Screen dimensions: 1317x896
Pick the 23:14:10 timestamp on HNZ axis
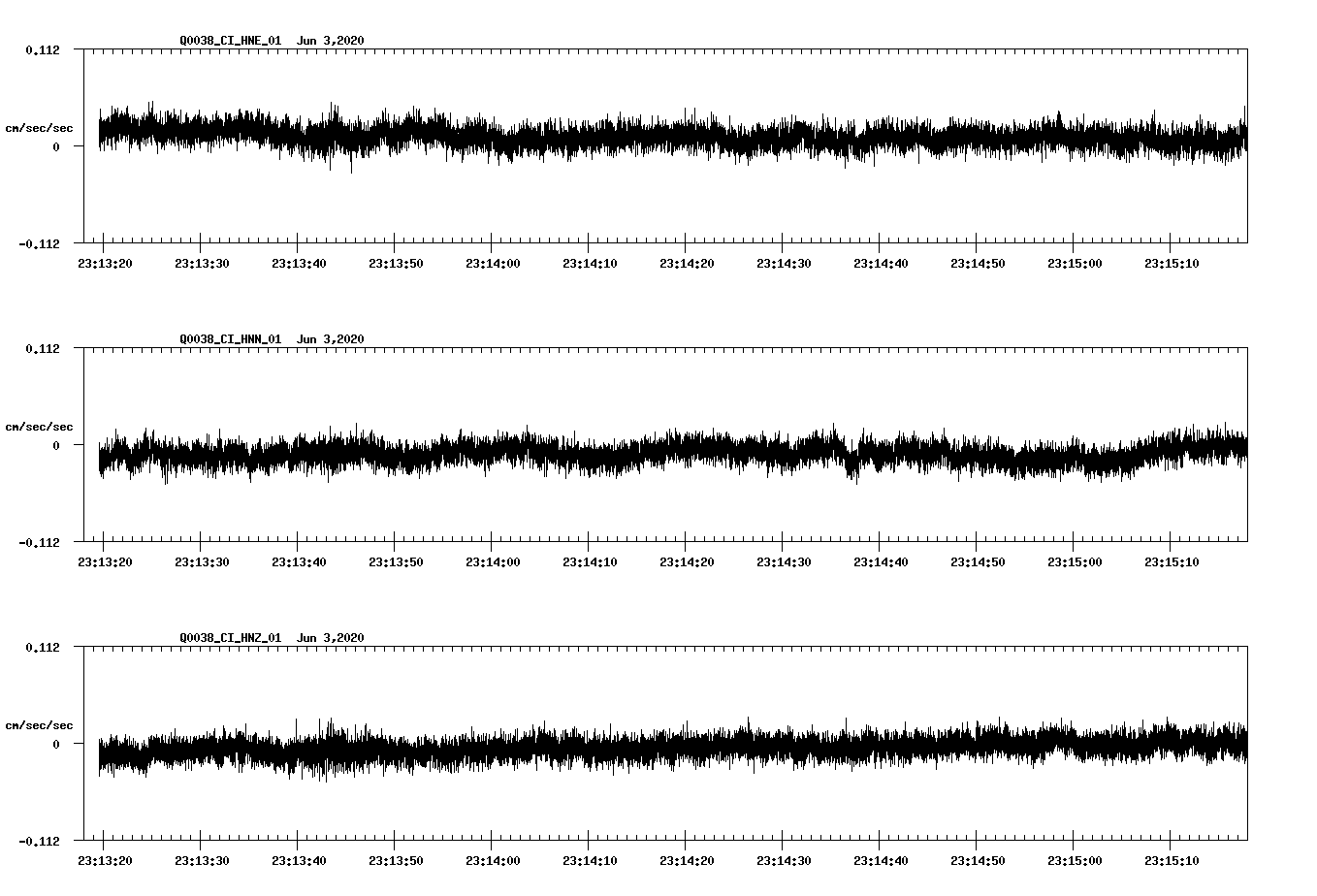click(x=590, y=861)
